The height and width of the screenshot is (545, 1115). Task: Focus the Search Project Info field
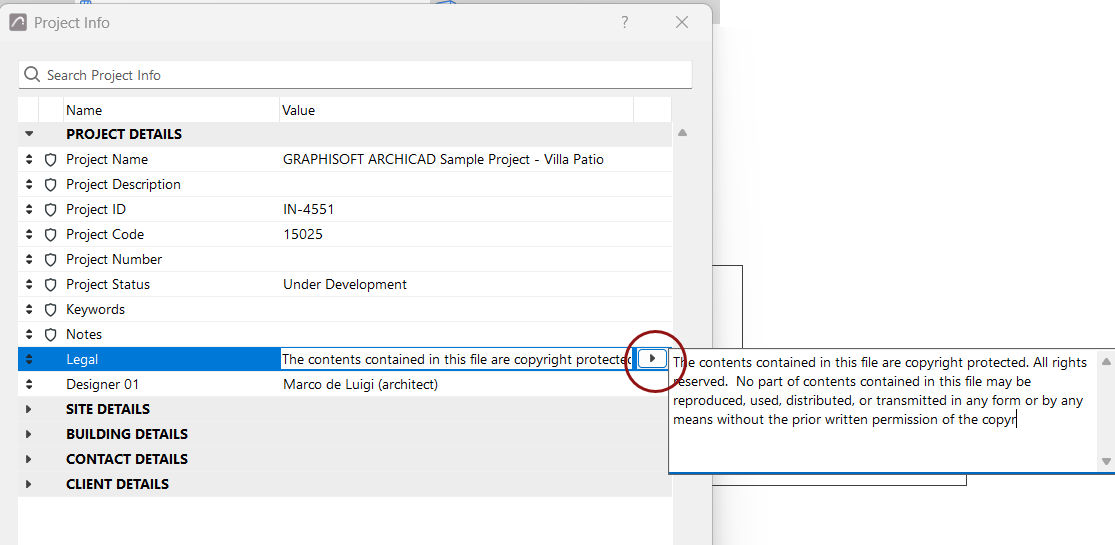356,75
